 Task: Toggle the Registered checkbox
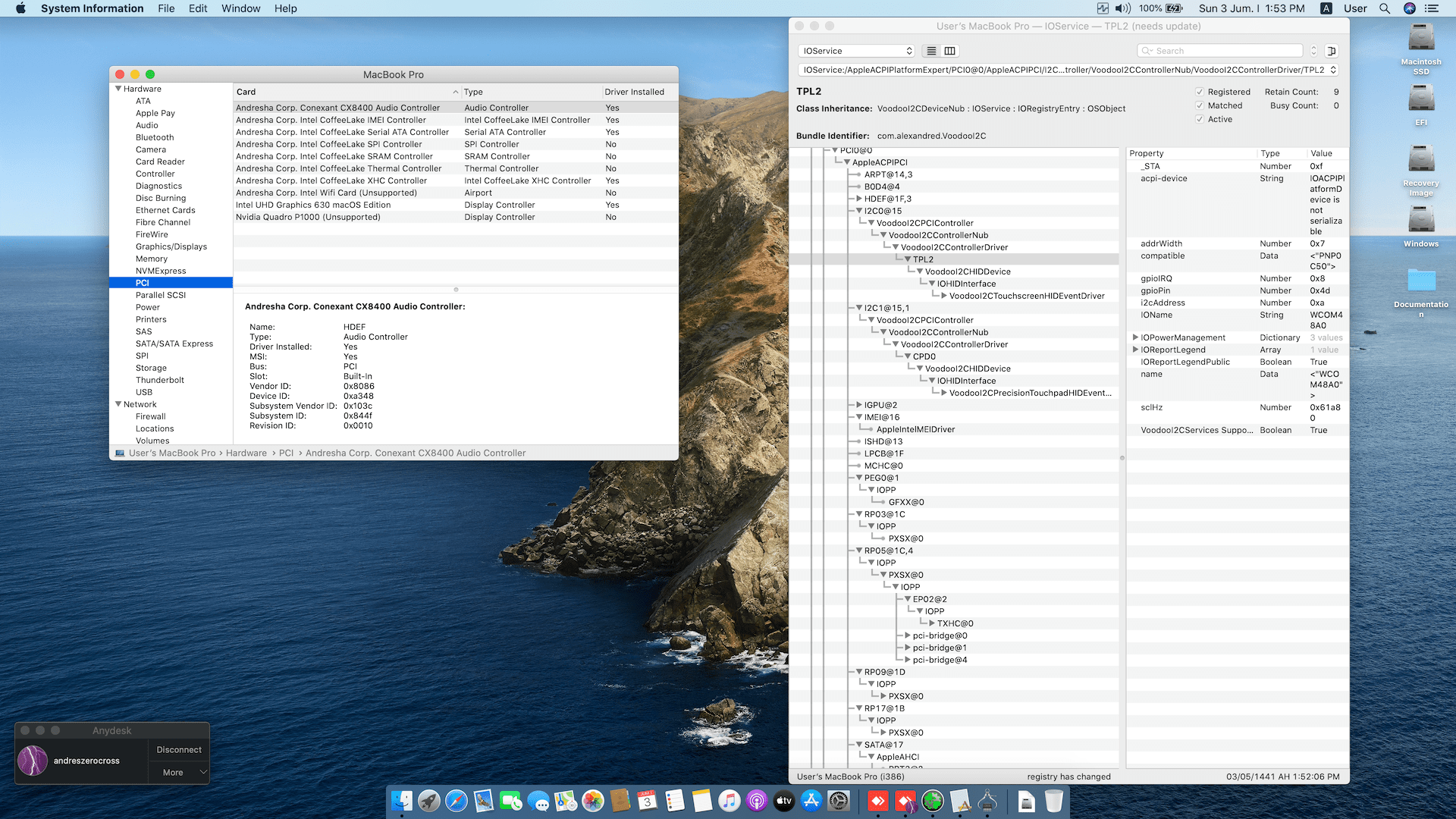coord(1200,92)
